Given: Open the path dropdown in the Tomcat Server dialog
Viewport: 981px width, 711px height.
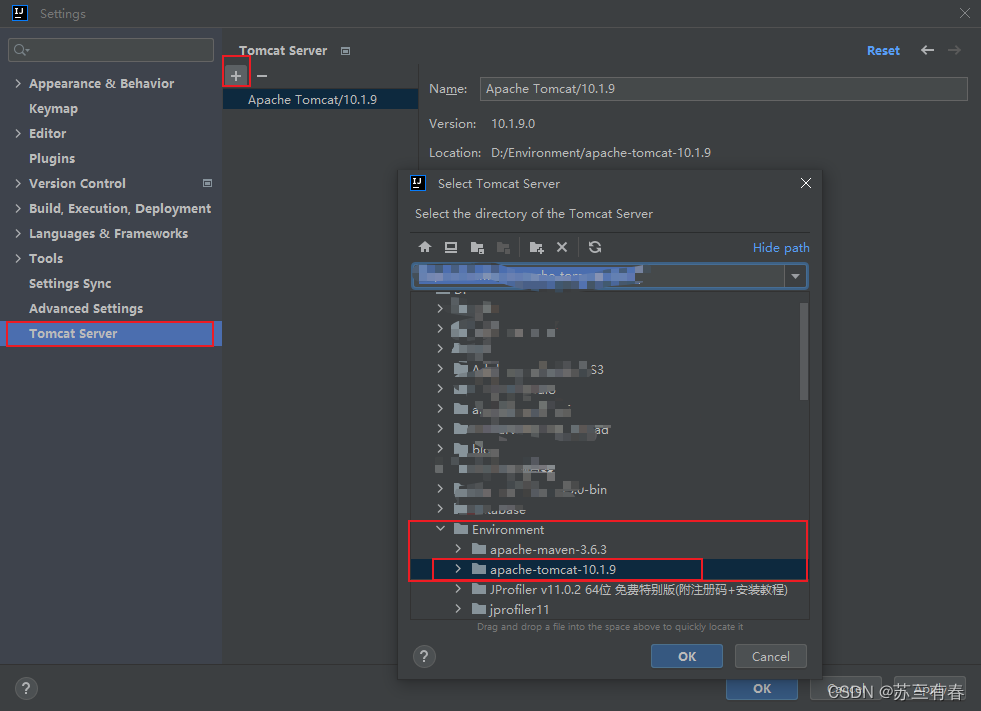Looking at the screenshot, I should (x=795, y=276).
